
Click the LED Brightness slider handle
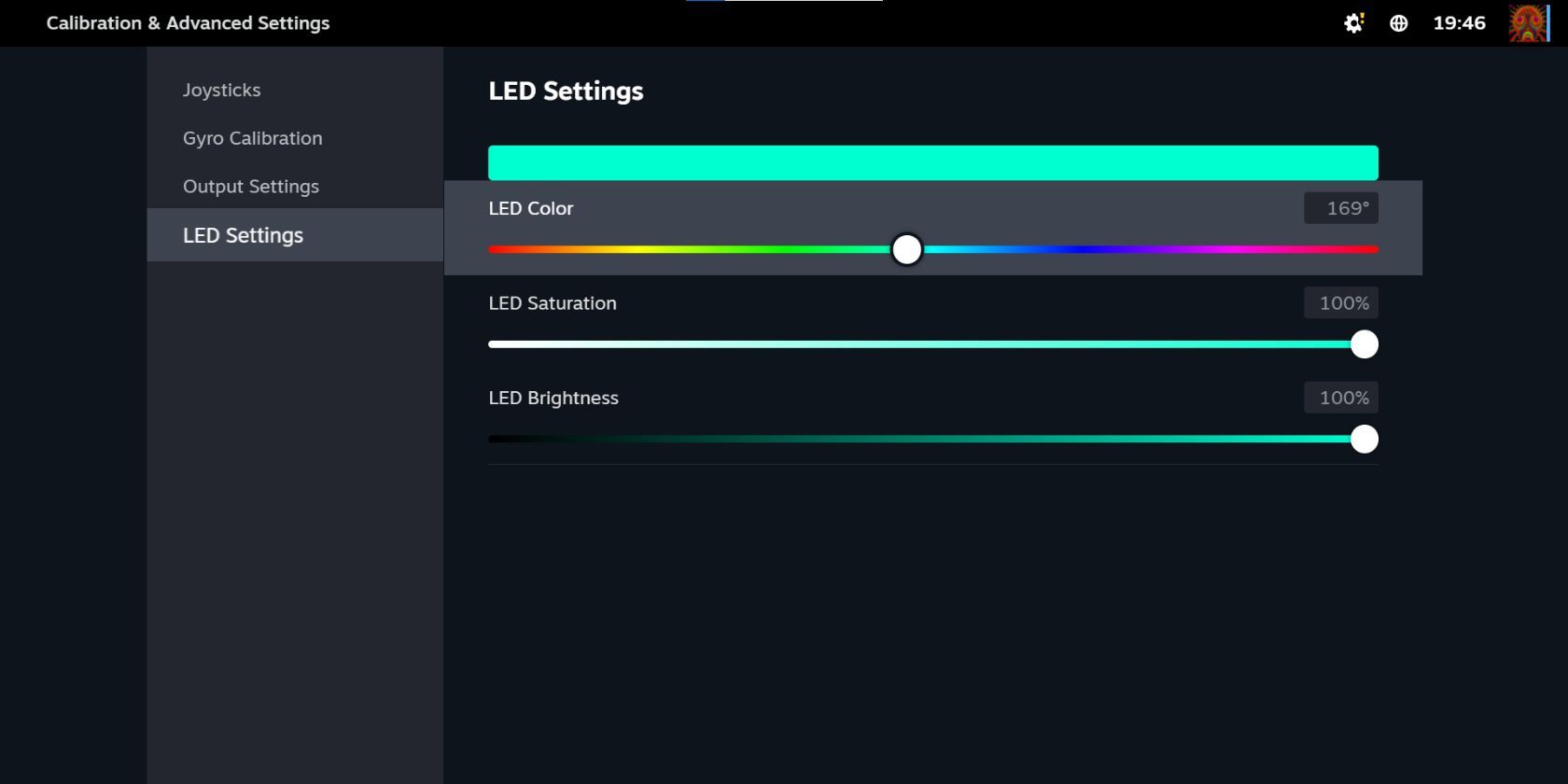[1365, 439]
